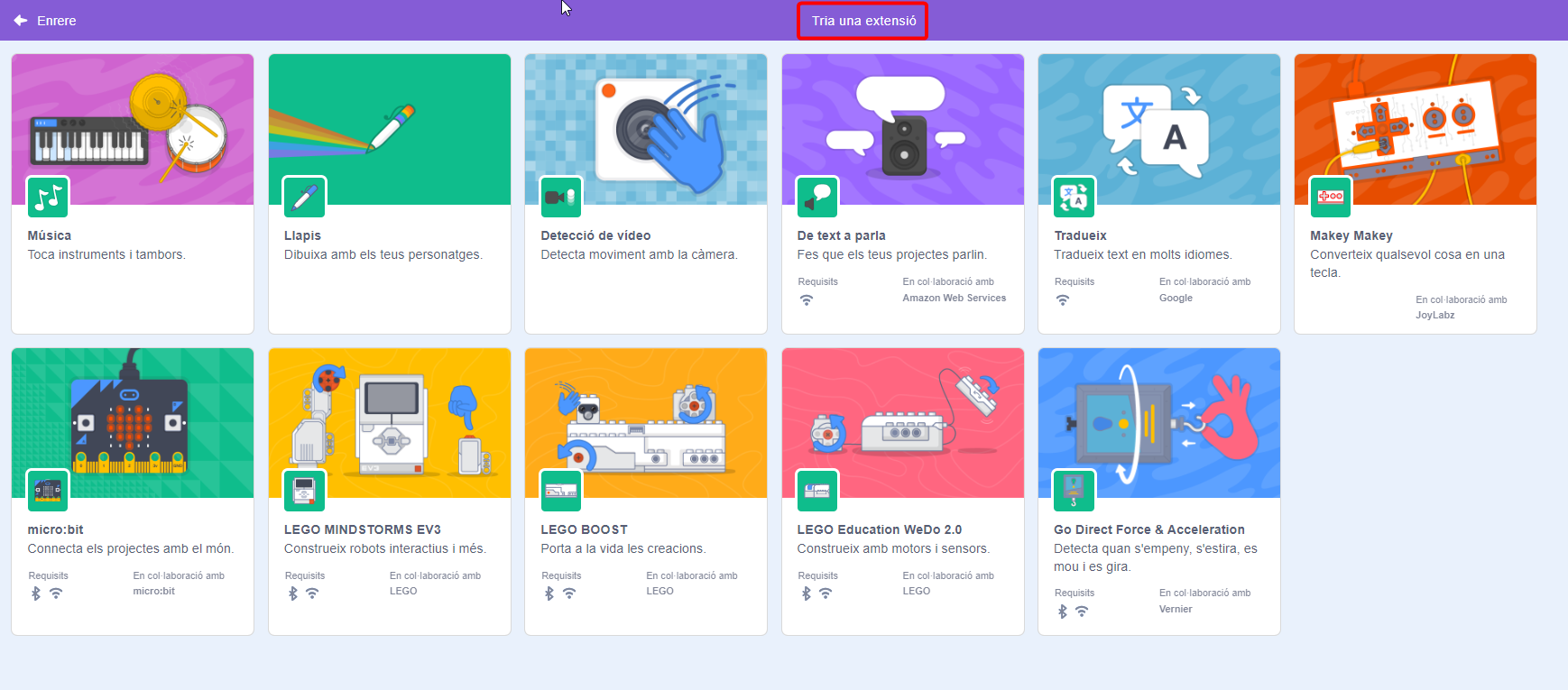Click the Tradueix translate icon
Screen dimensions: 1568x690
1074,198
